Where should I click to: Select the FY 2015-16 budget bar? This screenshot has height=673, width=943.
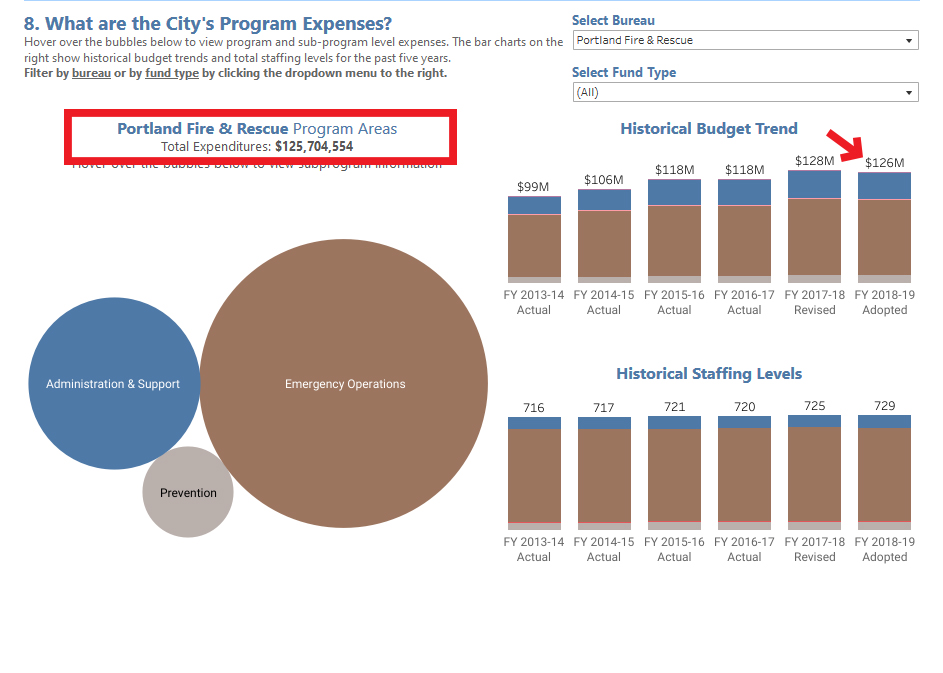(674, 231)
